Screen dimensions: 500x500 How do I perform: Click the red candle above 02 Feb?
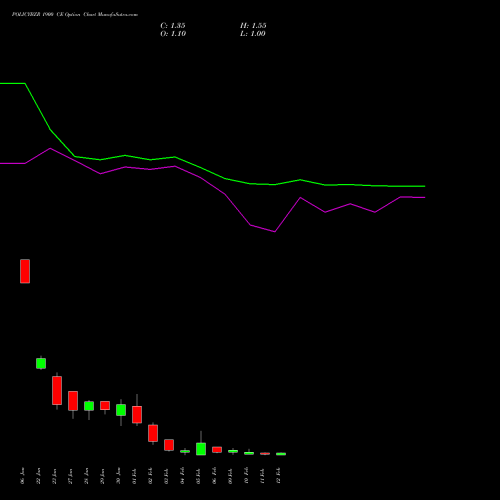click(153, 433)
